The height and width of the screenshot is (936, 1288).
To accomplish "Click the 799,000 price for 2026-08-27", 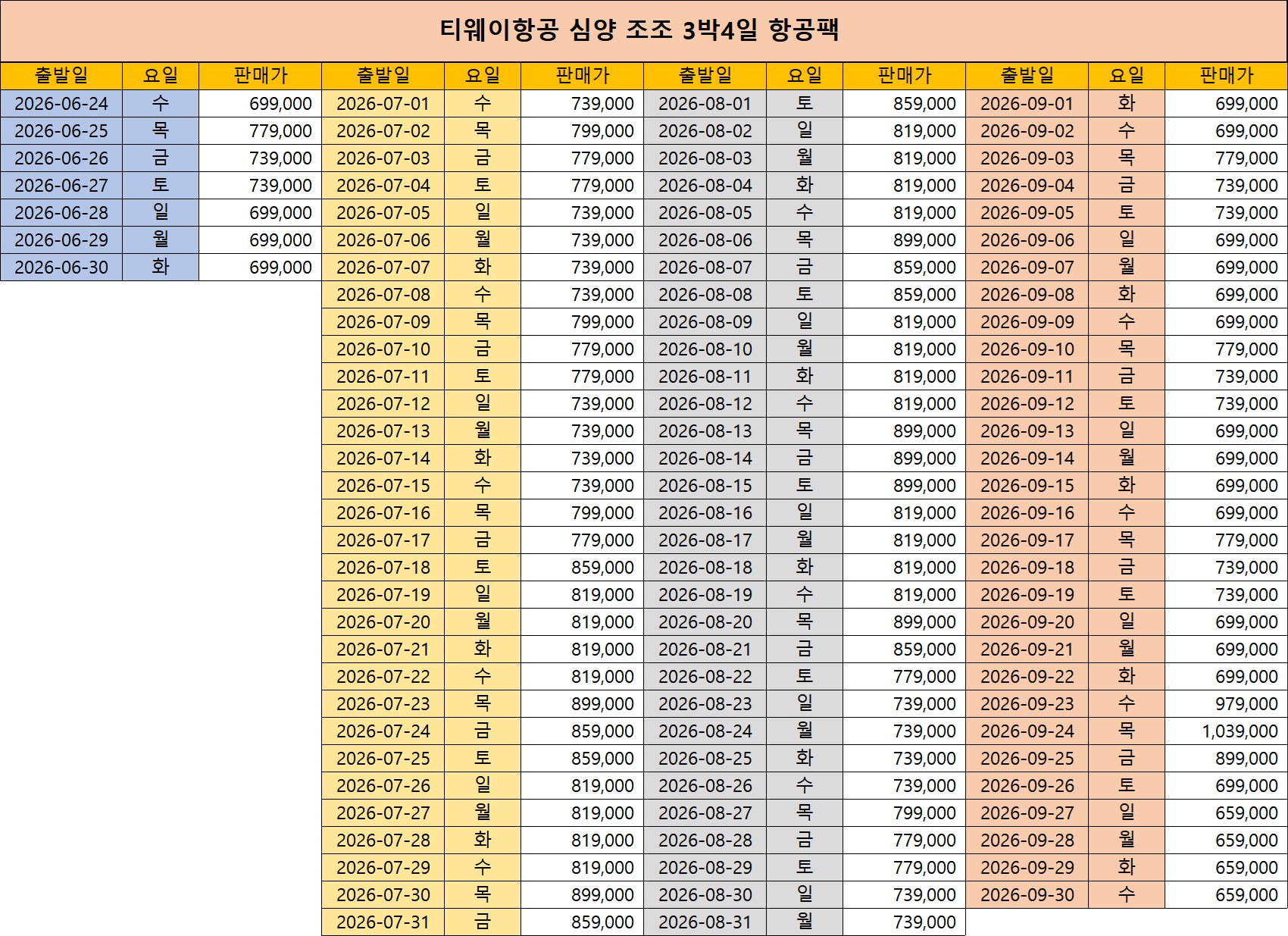I will coord(904,813).
